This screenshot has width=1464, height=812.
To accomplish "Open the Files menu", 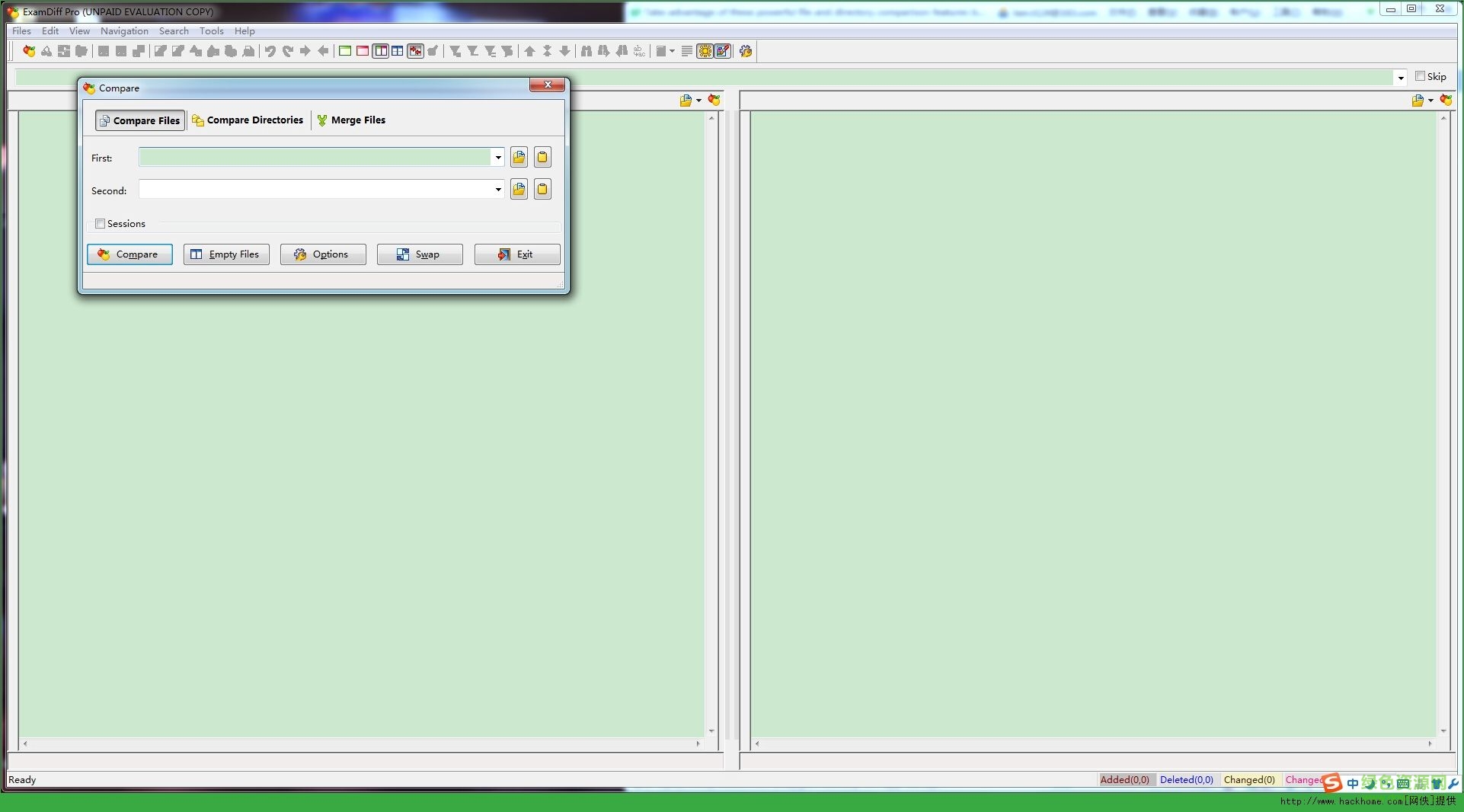I will pyautogui.click(x=21, y=31).
